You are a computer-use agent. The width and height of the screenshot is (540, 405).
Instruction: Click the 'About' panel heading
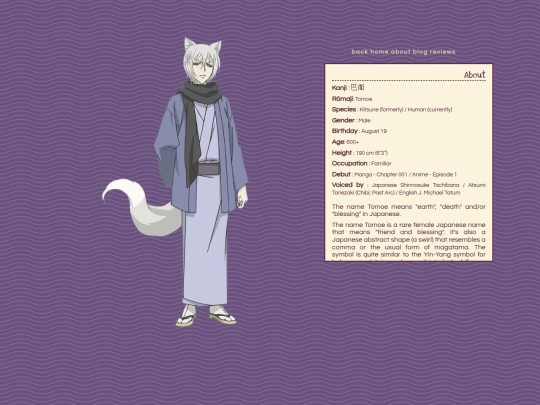tap(475, 75)
